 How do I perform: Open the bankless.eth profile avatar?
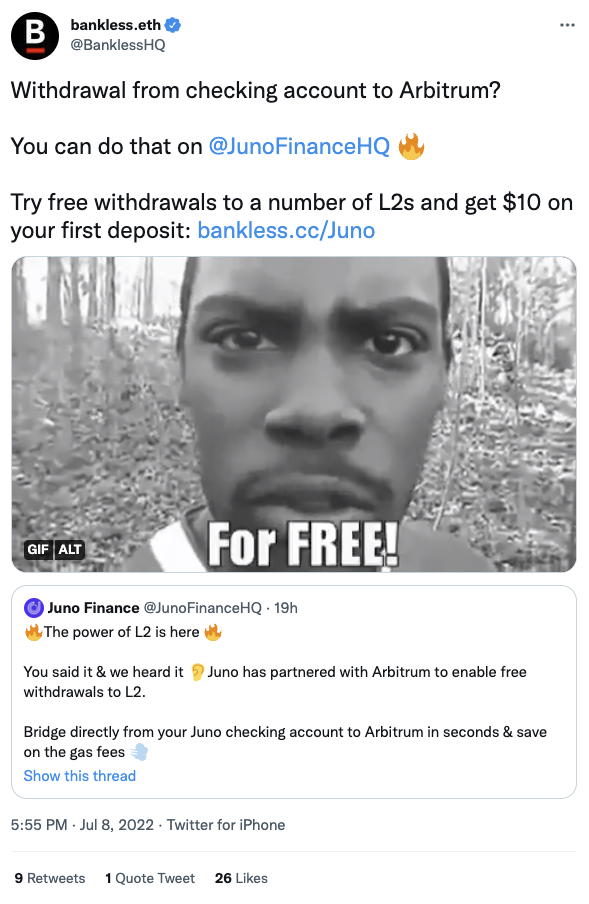35,36
